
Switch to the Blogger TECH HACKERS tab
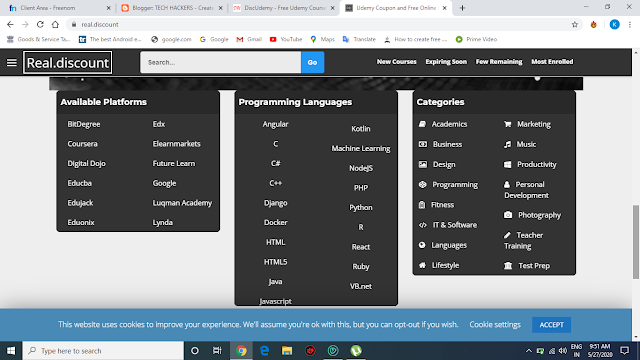(171, 8)
